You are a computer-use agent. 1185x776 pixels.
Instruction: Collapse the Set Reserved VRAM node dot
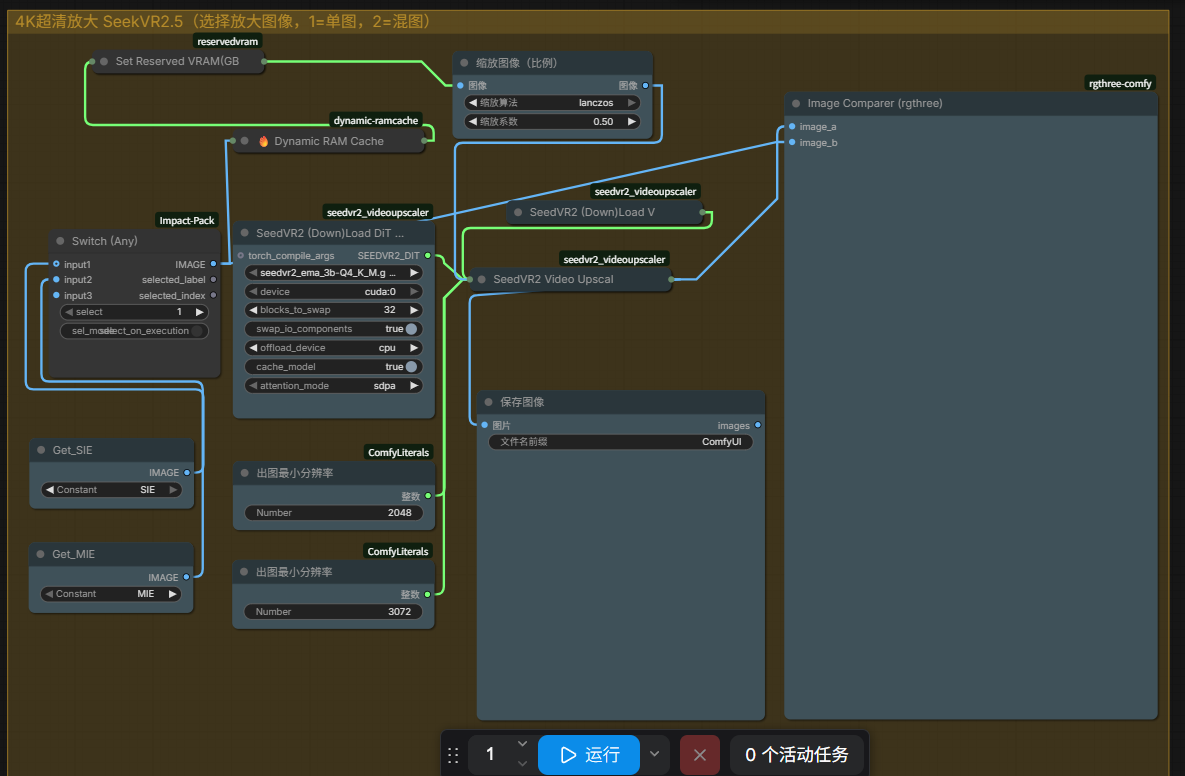tap(104, 61)
